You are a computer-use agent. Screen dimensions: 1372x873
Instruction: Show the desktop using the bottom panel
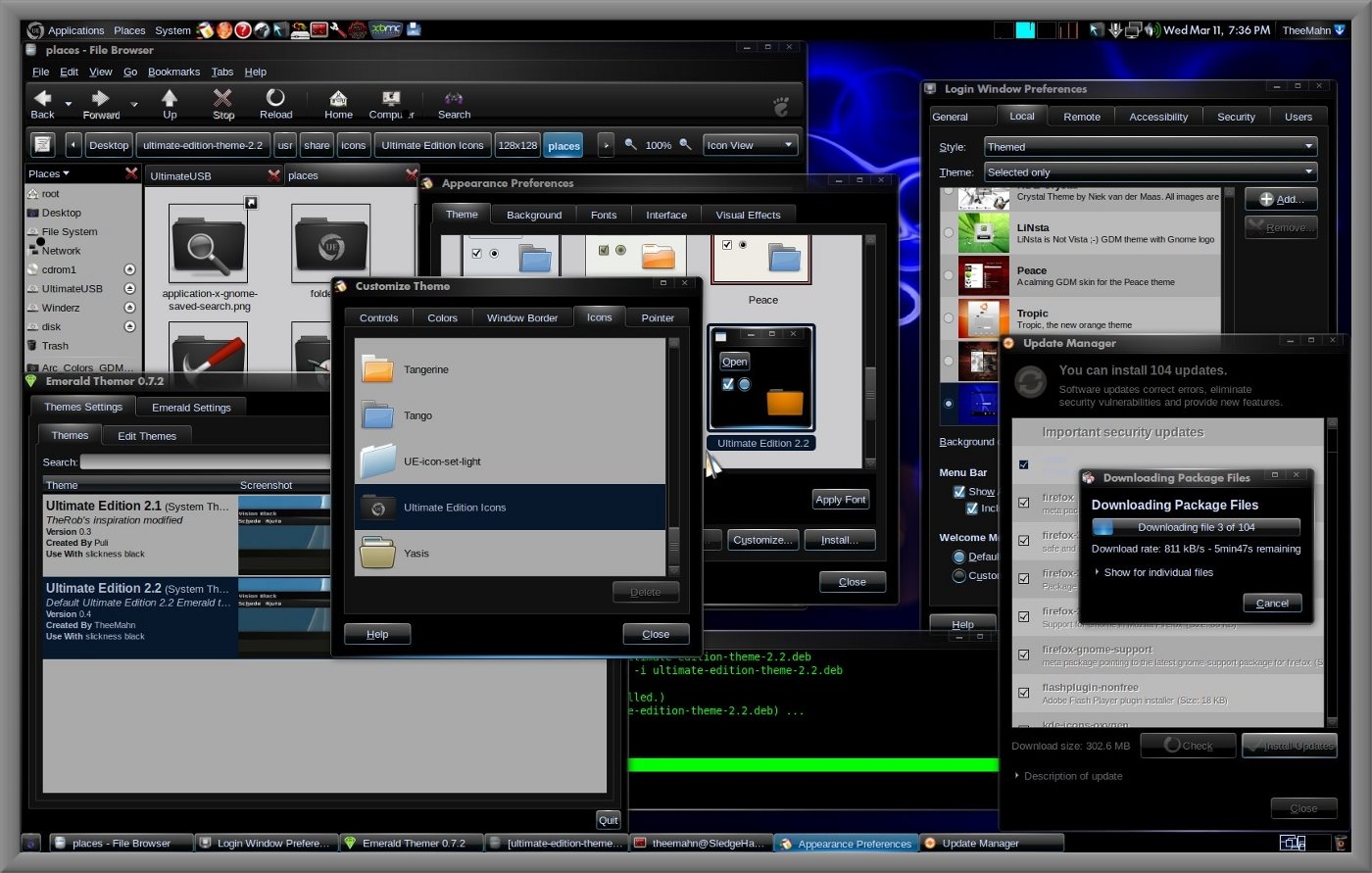[x=30, y=843]
